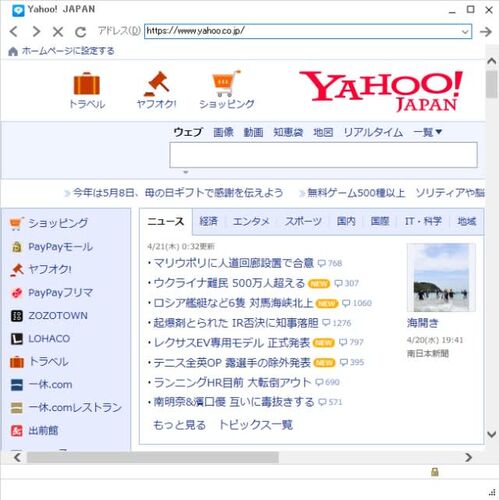This screenshot has height=500, width=499.
Task: Open the もっと見る link below news list
Action: pyautogui.click(x=179, y=425)
